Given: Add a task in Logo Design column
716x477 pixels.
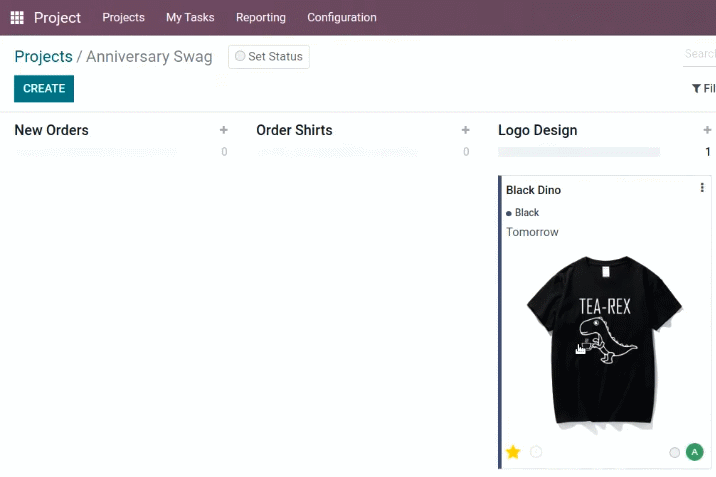Looking at the screenshot, I should click(x=707, y=130).
